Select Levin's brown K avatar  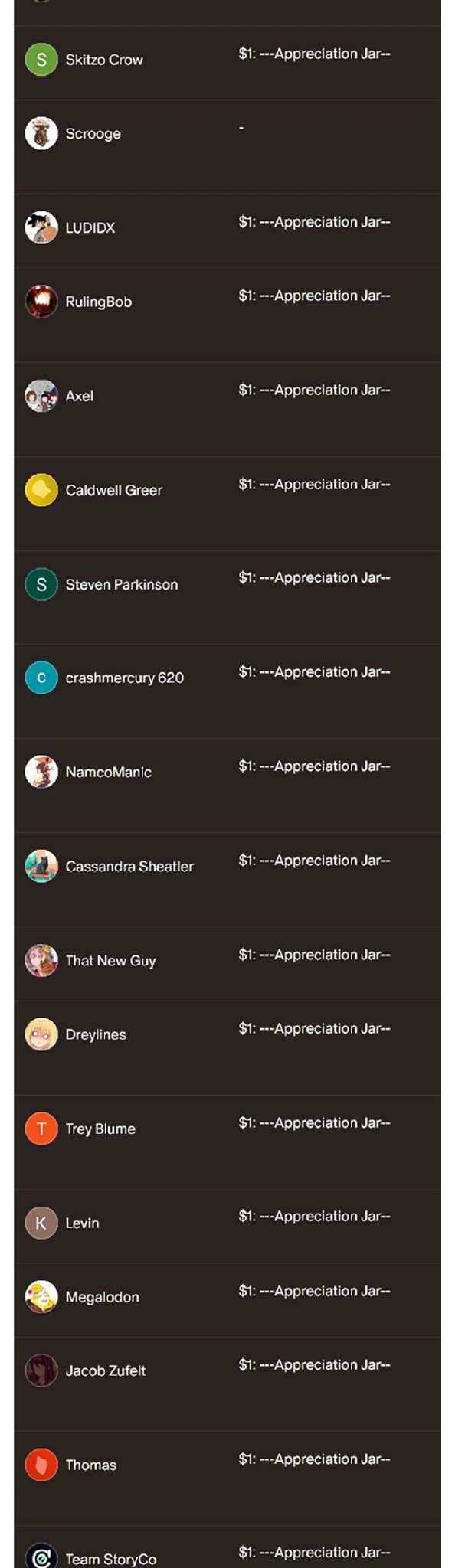(41, 1223)
